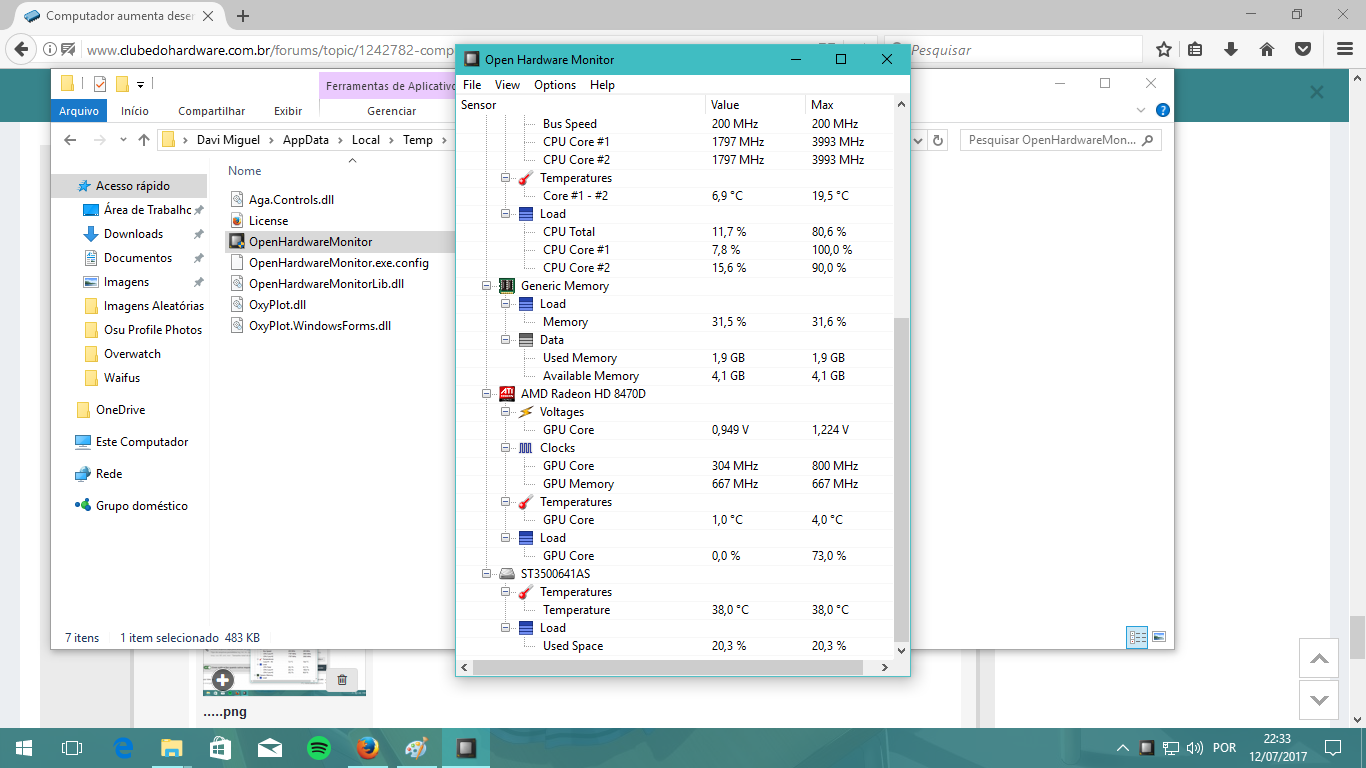This screenshot has height=768, width=1366.
Task: Bookmark this page with the star icon
Action: [x=1164, y=49]
